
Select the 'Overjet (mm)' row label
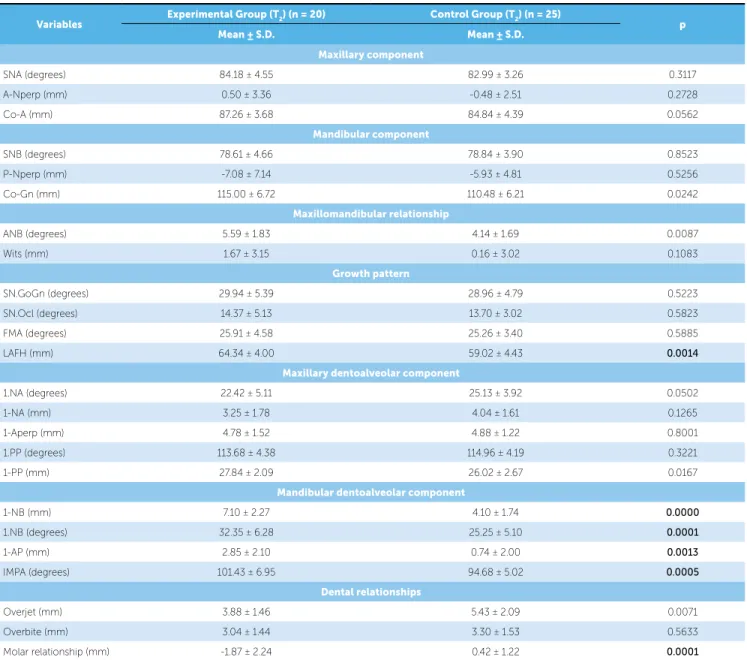(33, 612)
